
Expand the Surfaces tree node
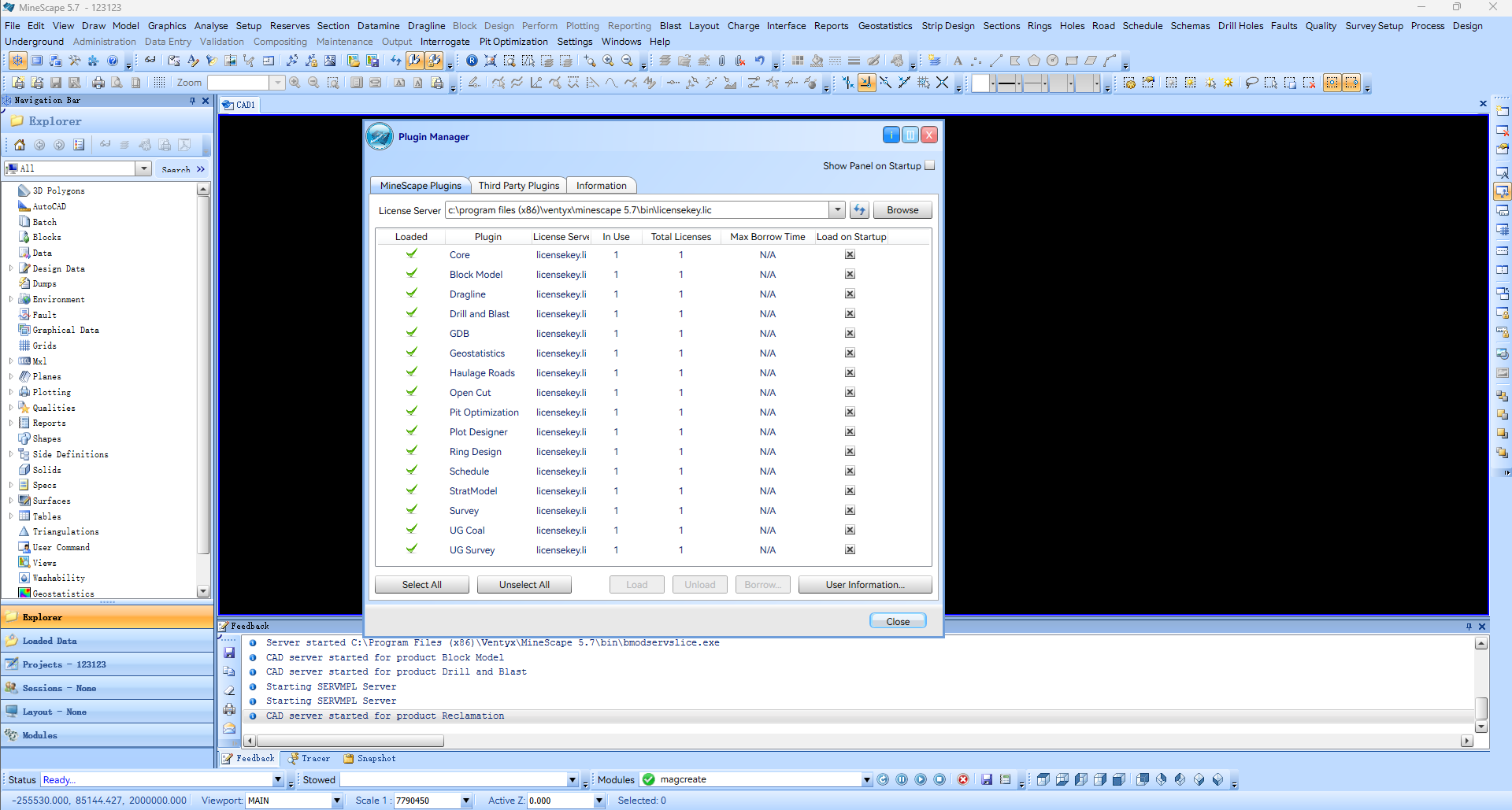[11, 501]
